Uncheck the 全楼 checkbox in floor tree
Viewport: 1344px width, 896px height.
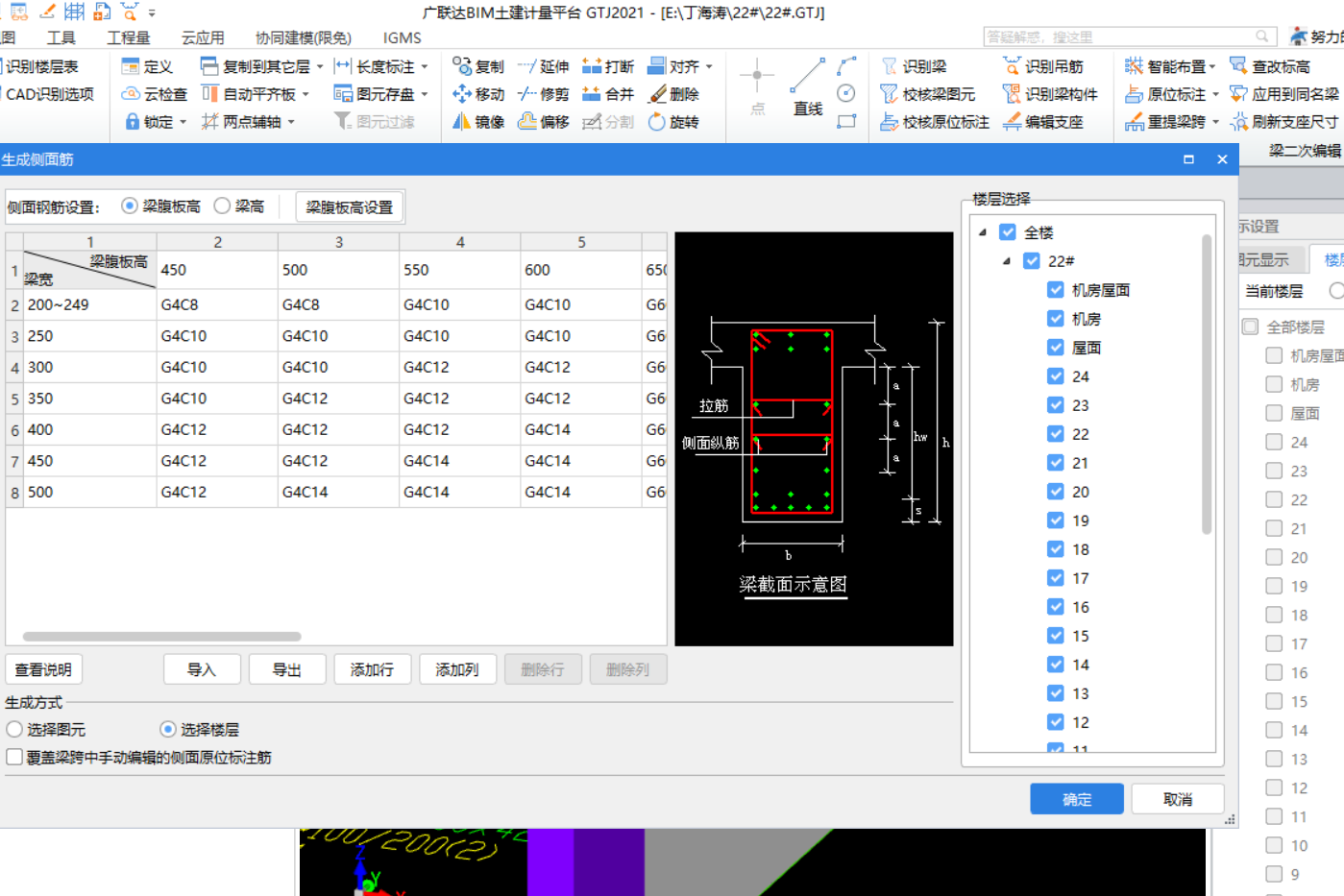1008,232
